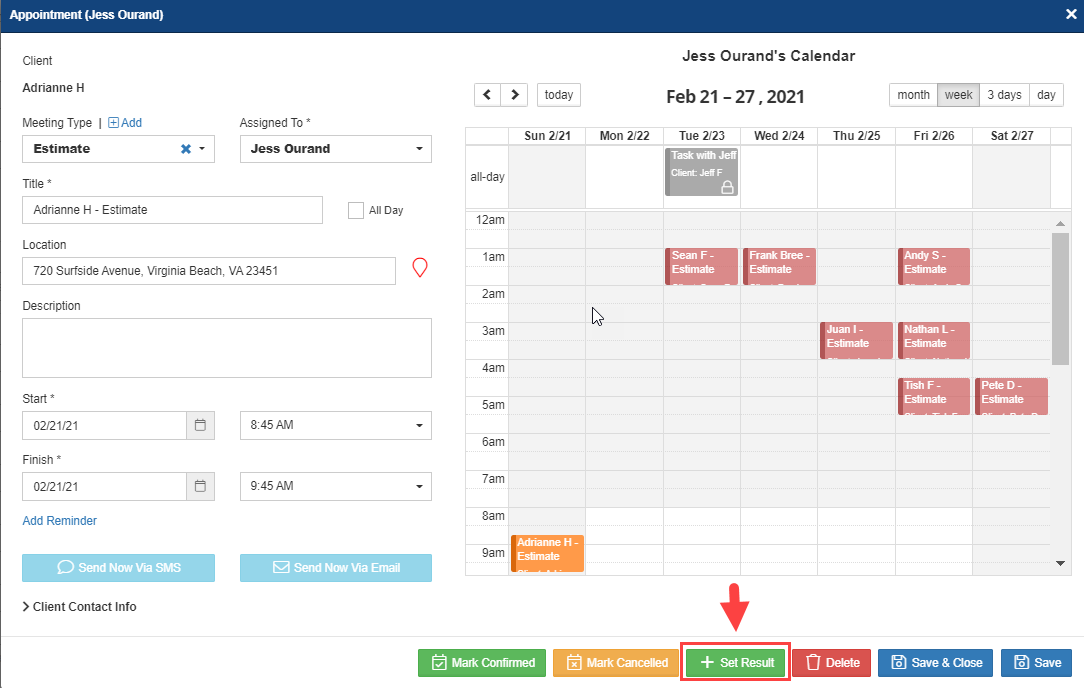Switch the calendar to 3 days view
This screenshot has width=1084, height=688.
point(1004,95)
